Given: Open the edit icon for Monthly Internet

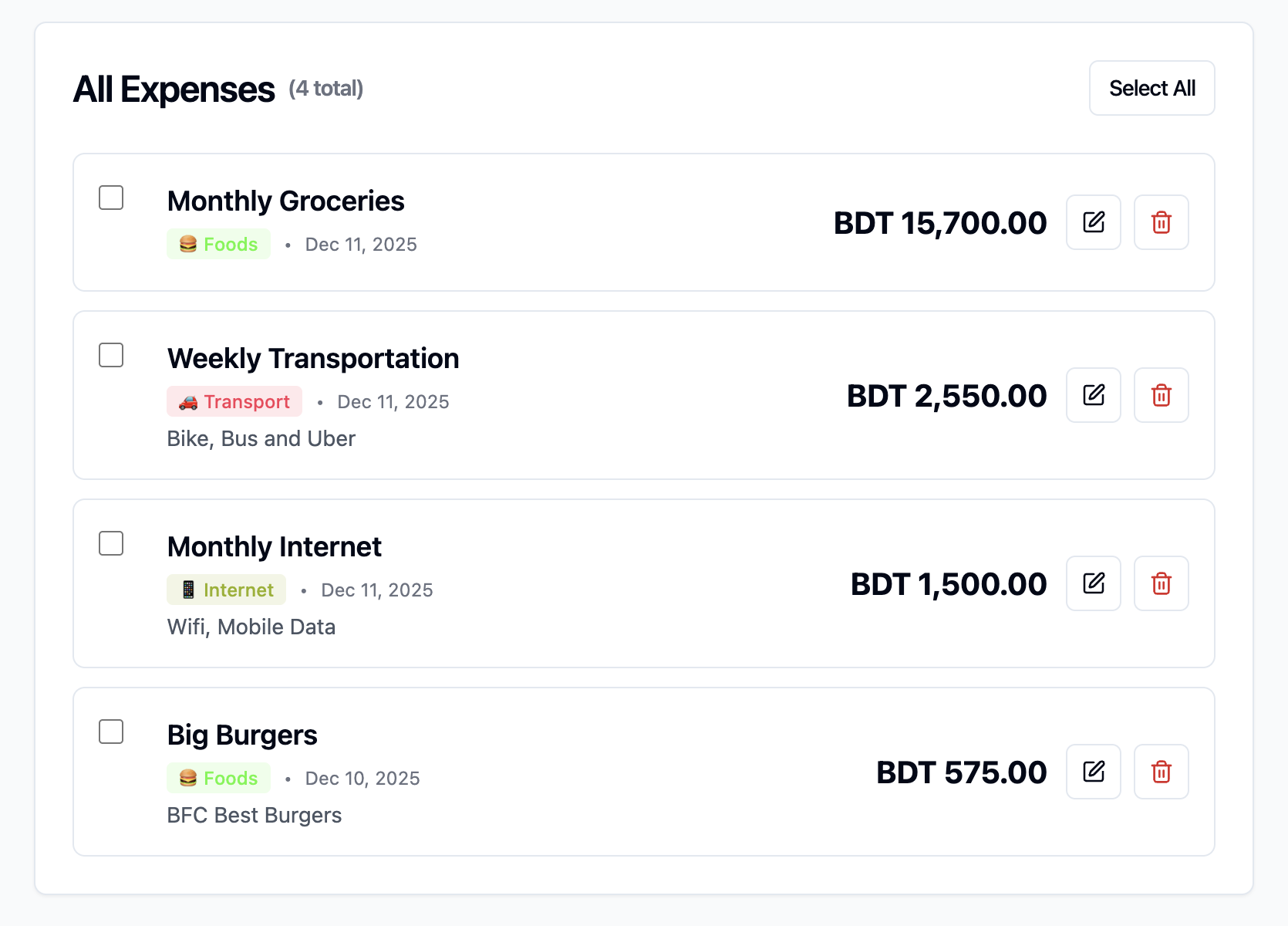Looking at the screenshot, I should coord(1093,583).
